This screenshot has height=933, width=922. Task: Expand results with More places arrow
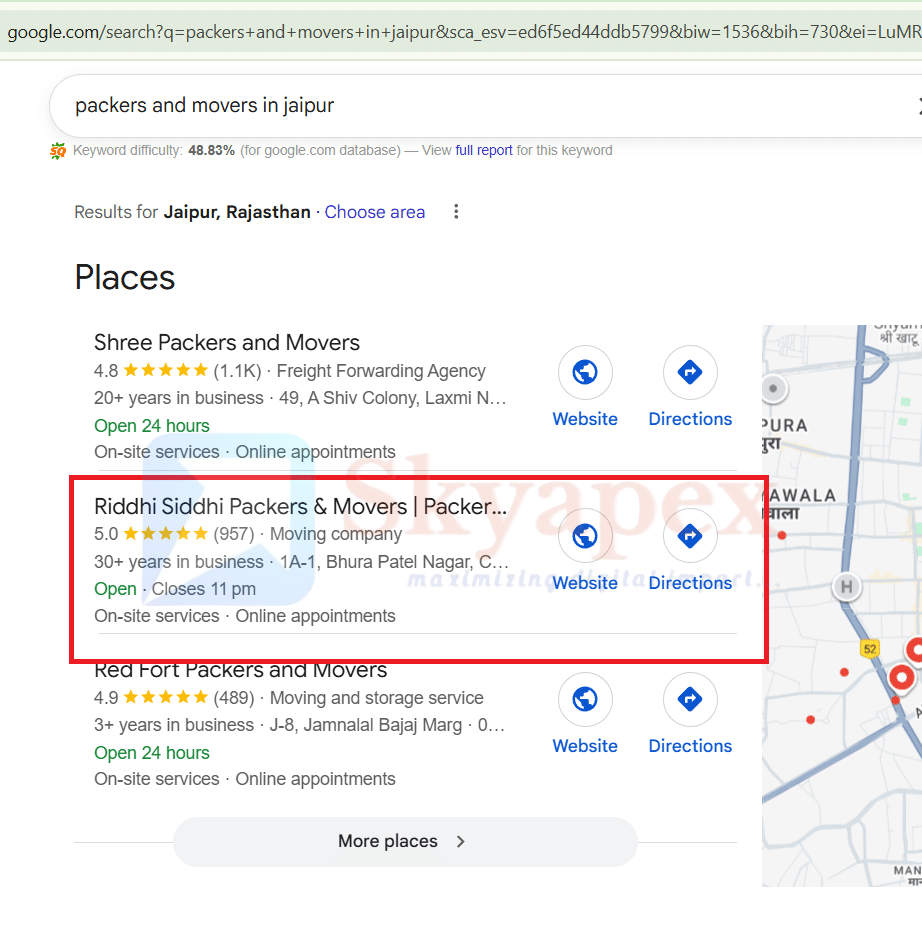(461, 842)
